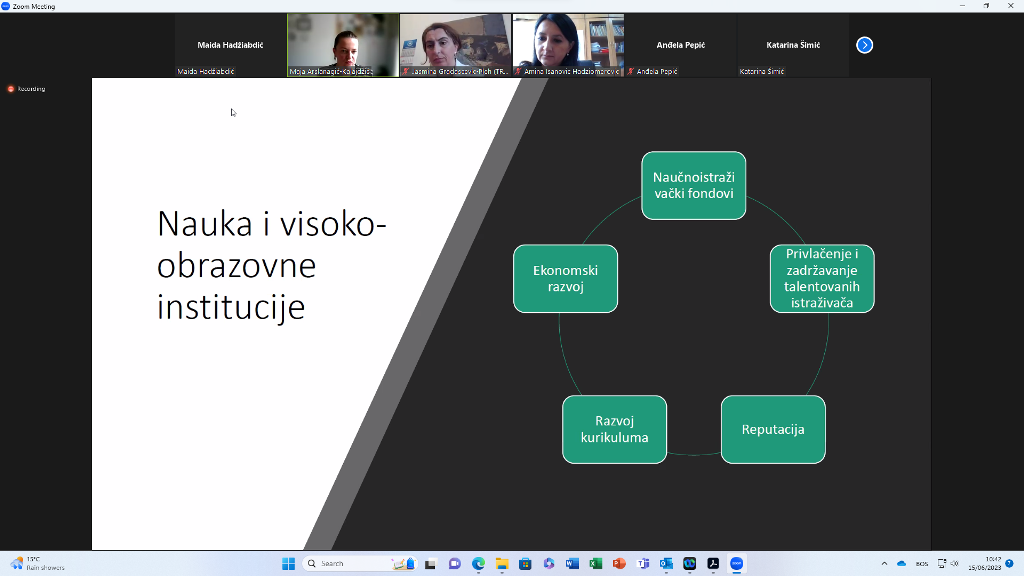Launch Excel from the taskbar
The width and height of the screenshot is (1024, 576).
click(x=596, y=564)
